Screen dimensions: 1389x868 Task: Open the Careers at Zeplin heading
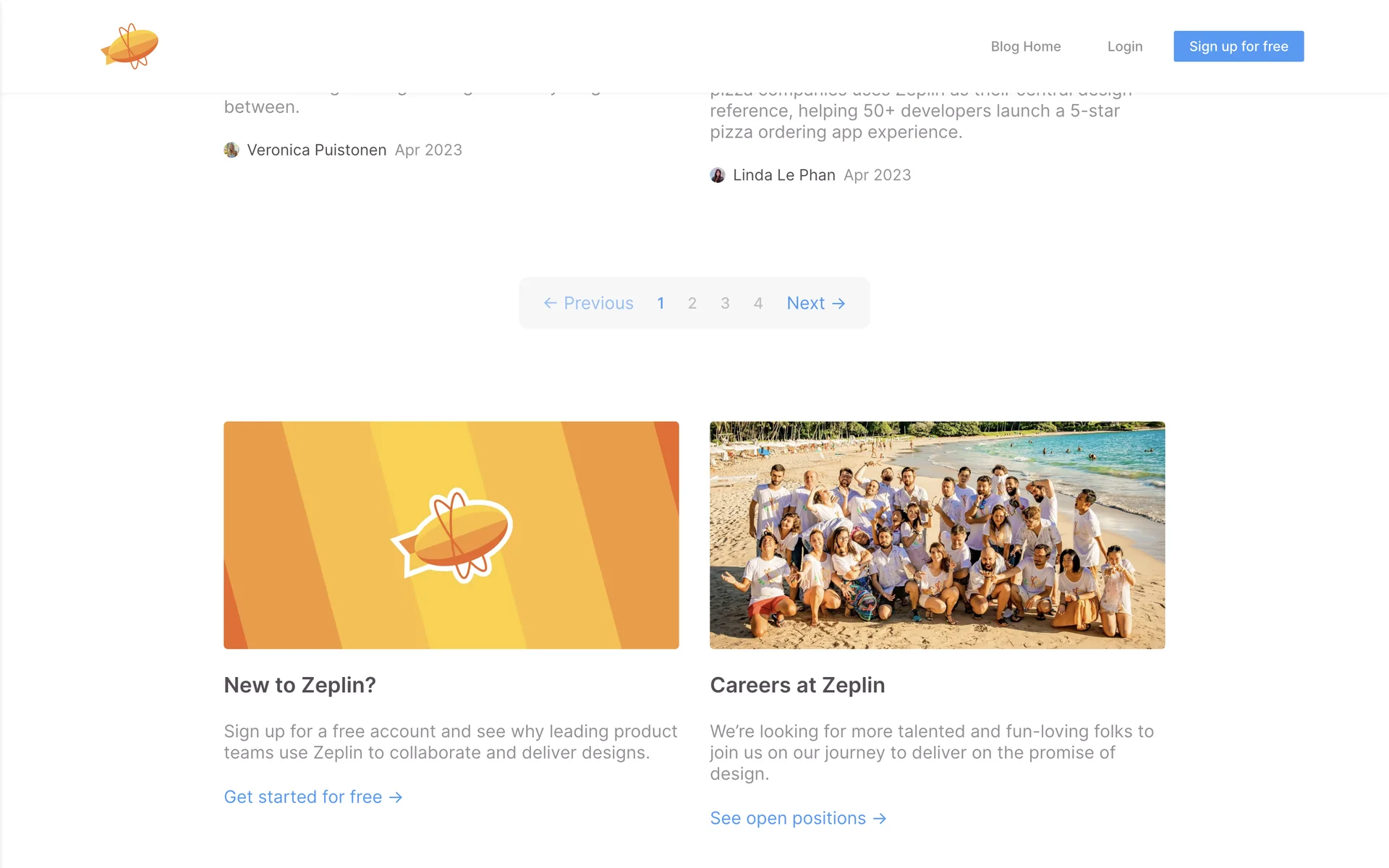point(797,685)
